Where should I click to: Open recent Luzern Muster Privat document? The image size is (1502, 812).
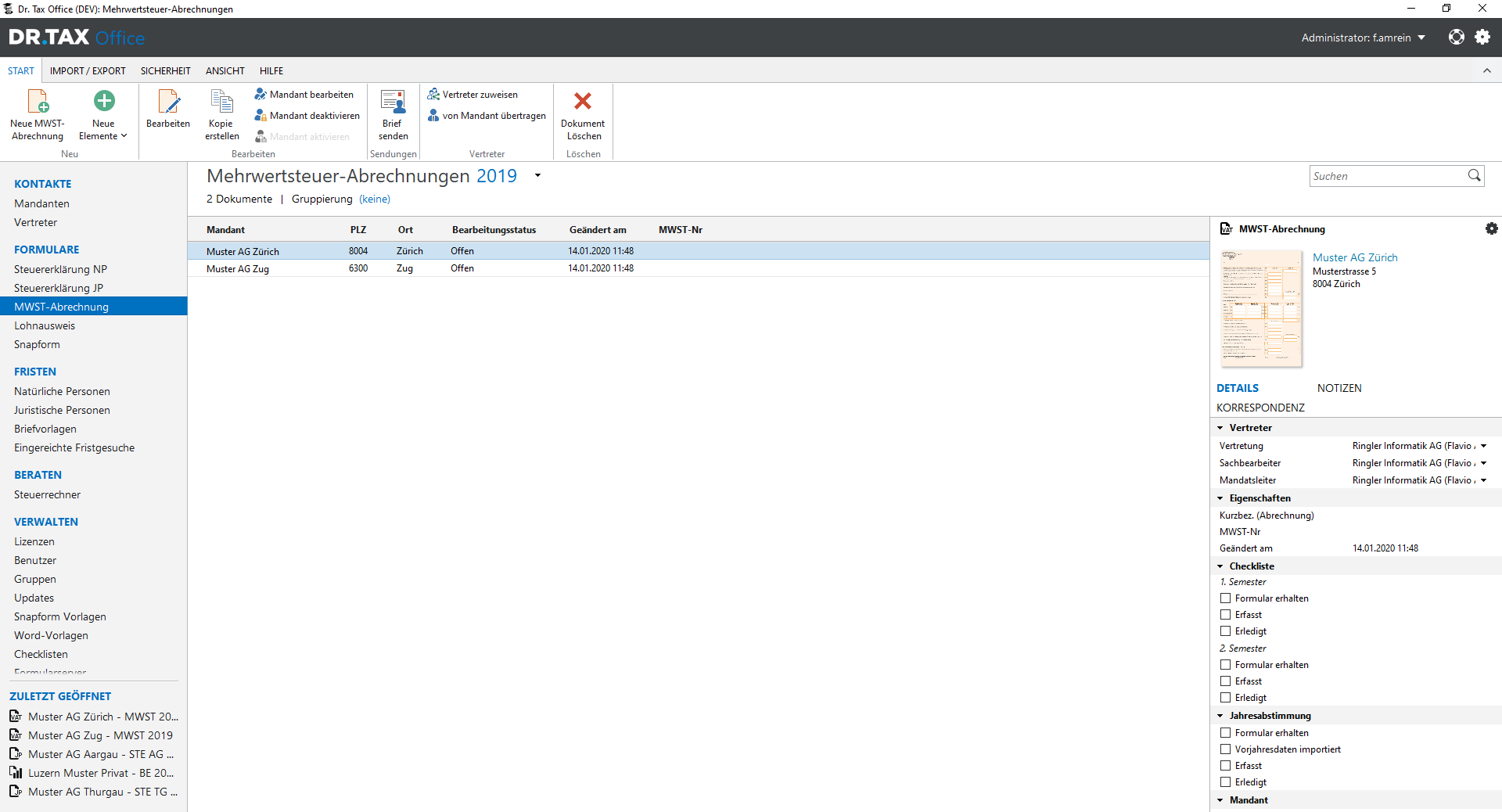[x=92, y=773]
